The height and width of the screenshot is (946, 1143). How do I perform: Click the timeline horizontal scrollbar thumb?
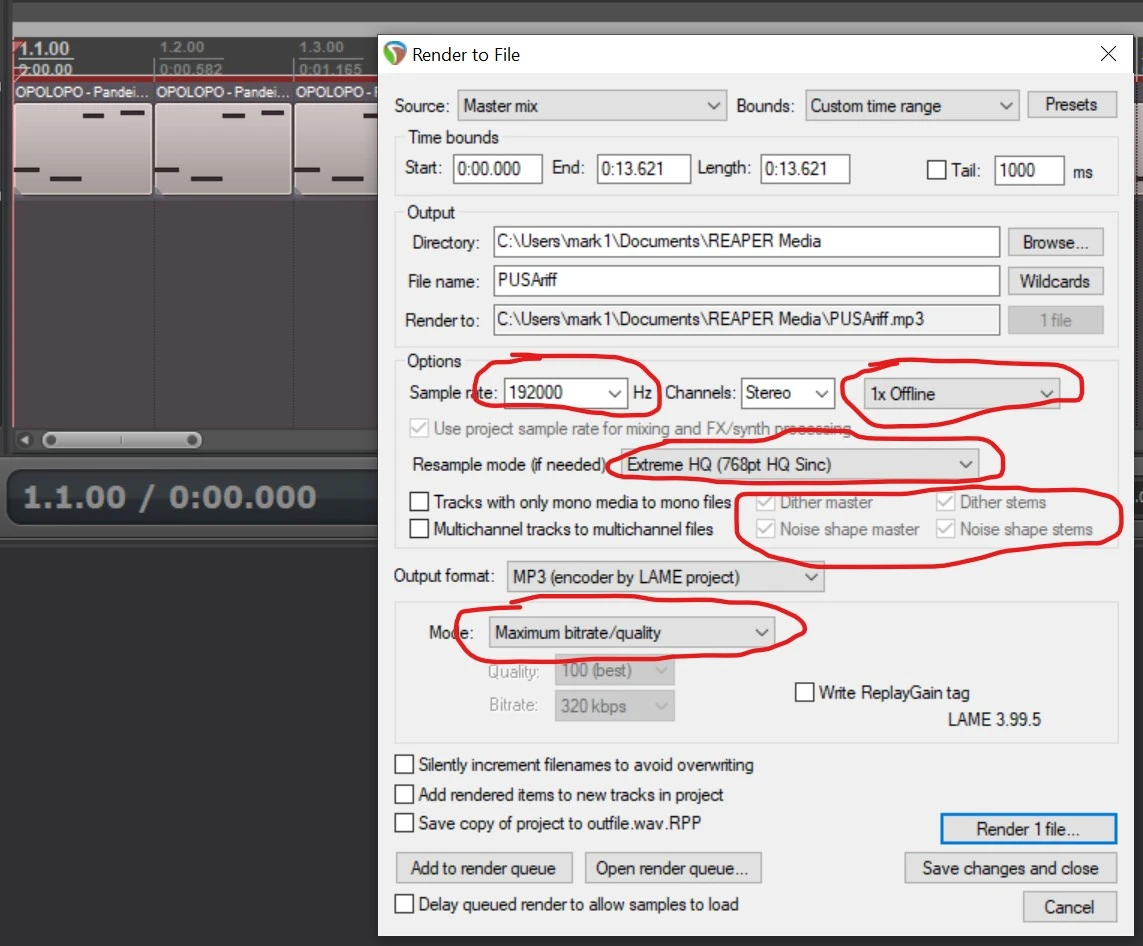point(121,440)
